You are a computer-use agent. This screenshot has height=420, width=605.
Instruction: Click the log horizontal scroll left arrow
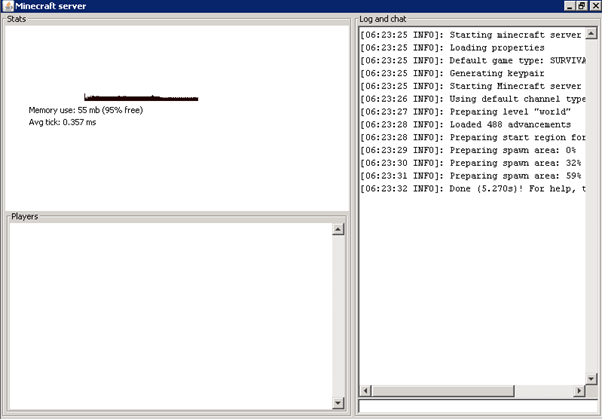point(366,391)
